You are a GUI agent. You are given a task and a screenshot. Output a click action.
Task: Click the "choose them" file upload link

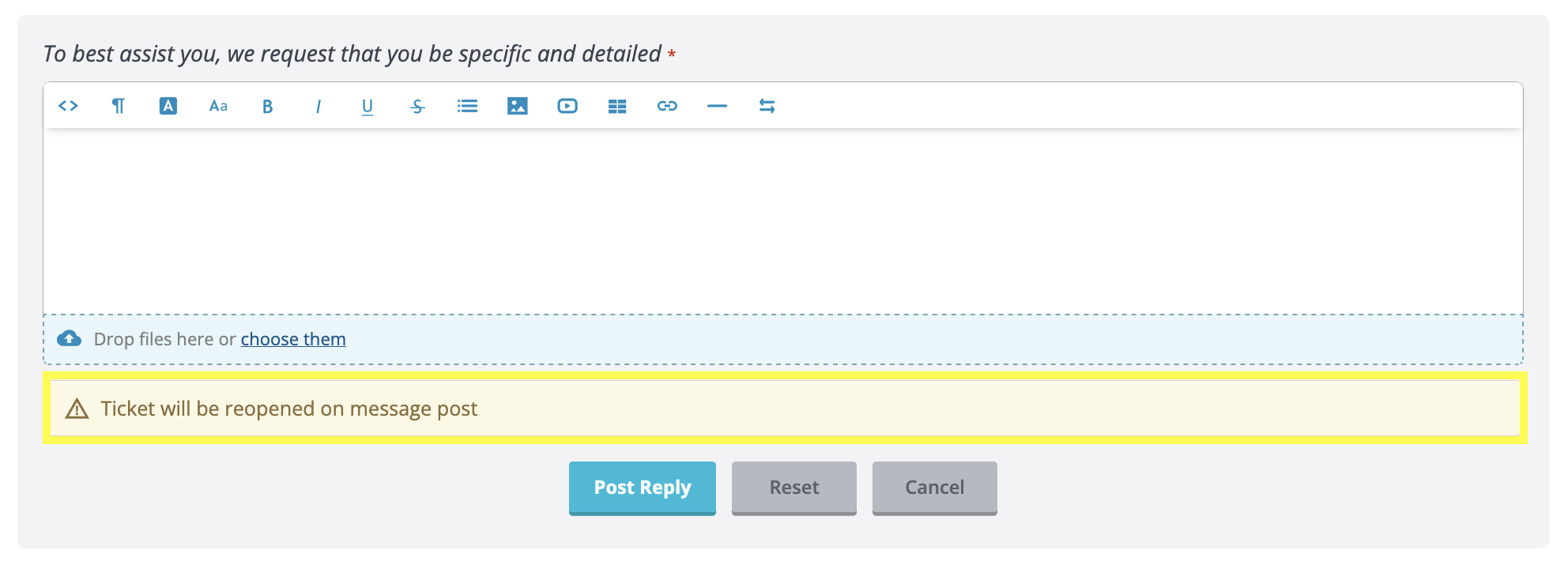(x=293, y=339)
